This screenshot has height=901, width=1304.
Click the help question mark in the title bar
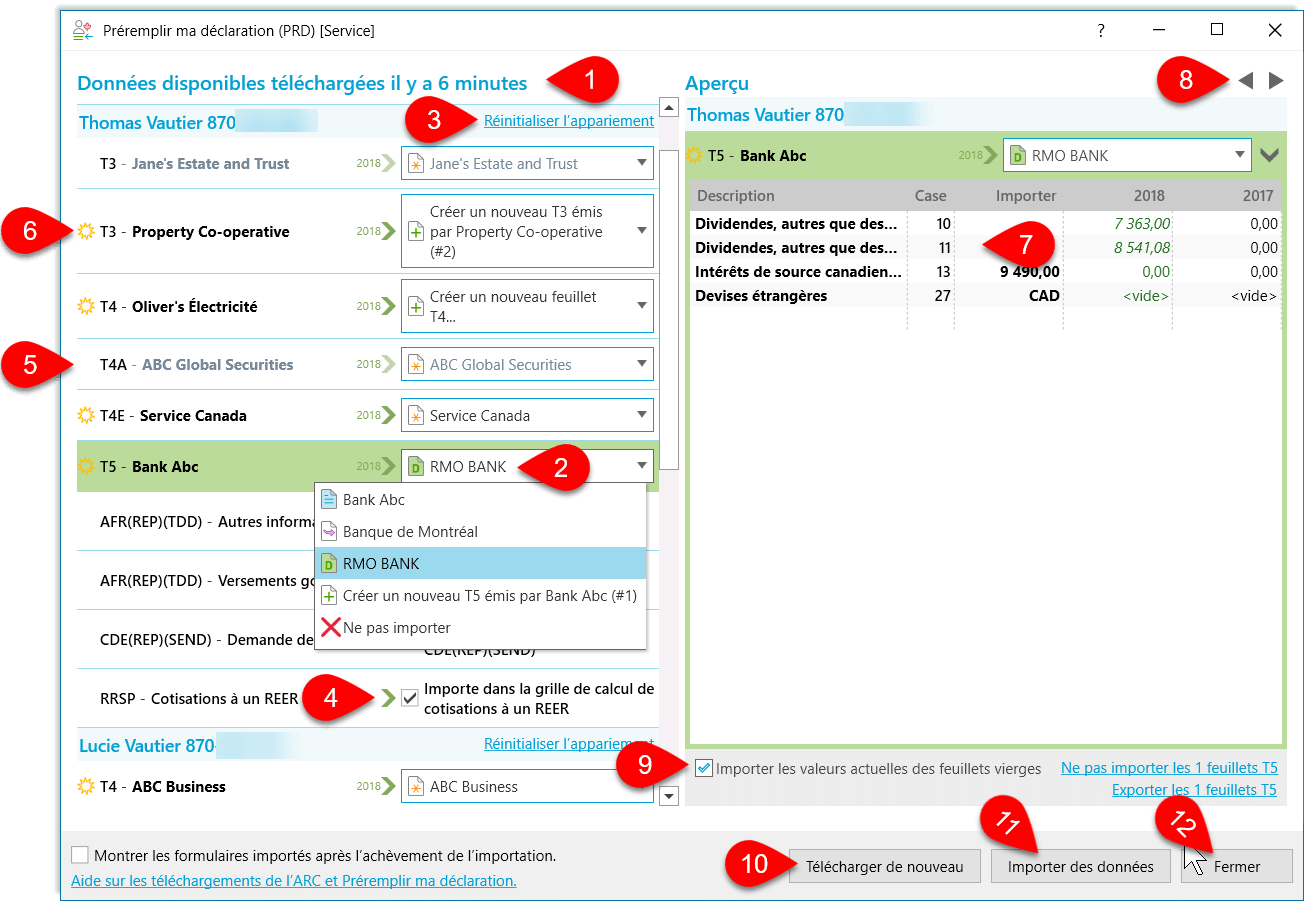[x=1101, y=30]
